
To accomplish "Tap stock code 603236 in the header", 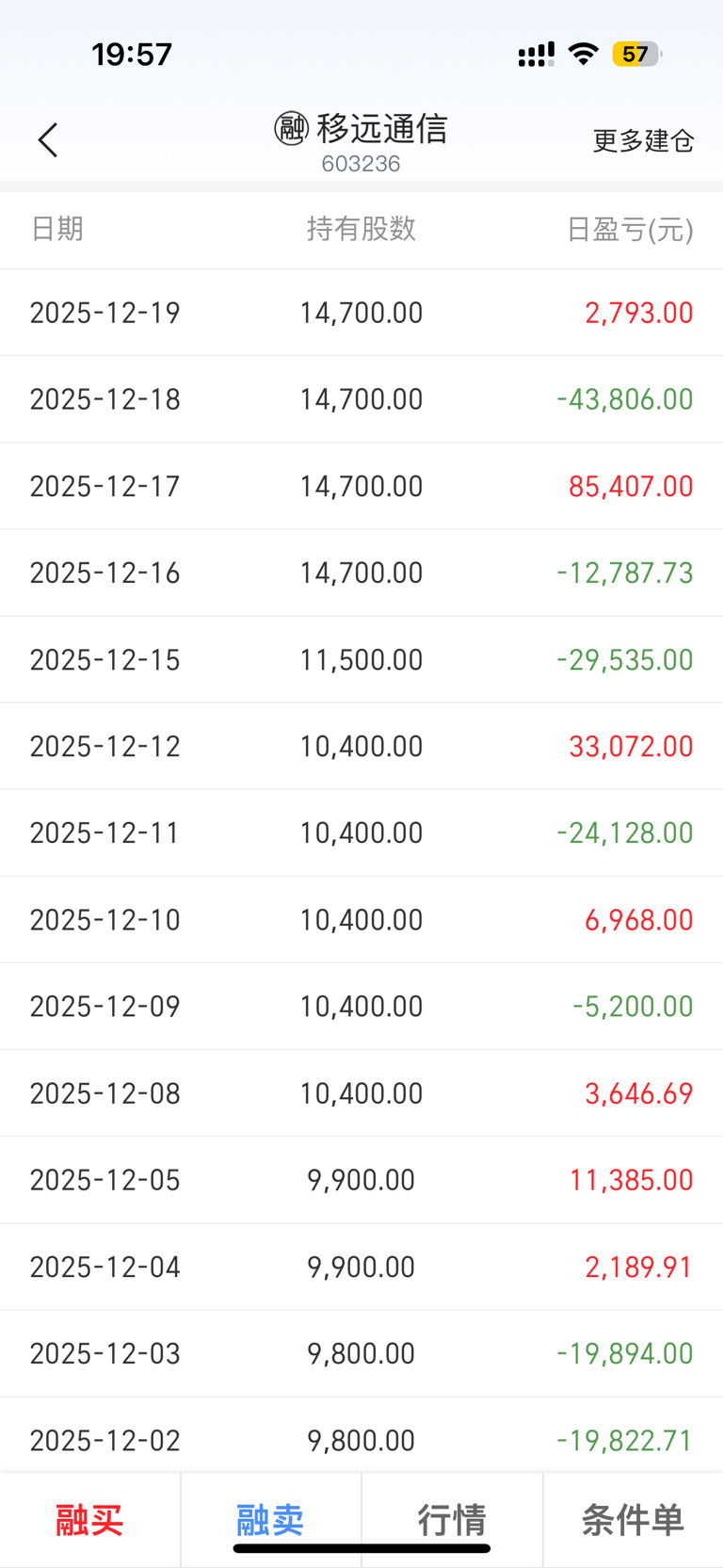I will click(x=361, y=164).
